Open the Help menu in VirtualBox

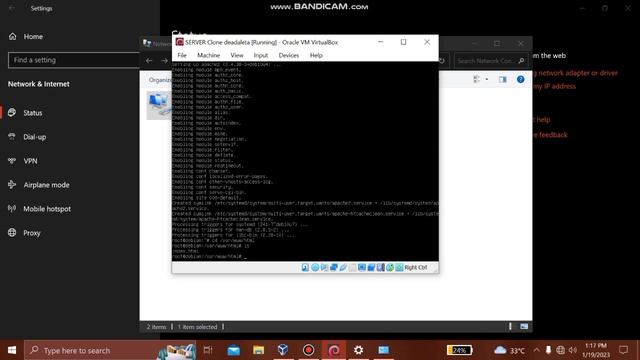[316, 55]
